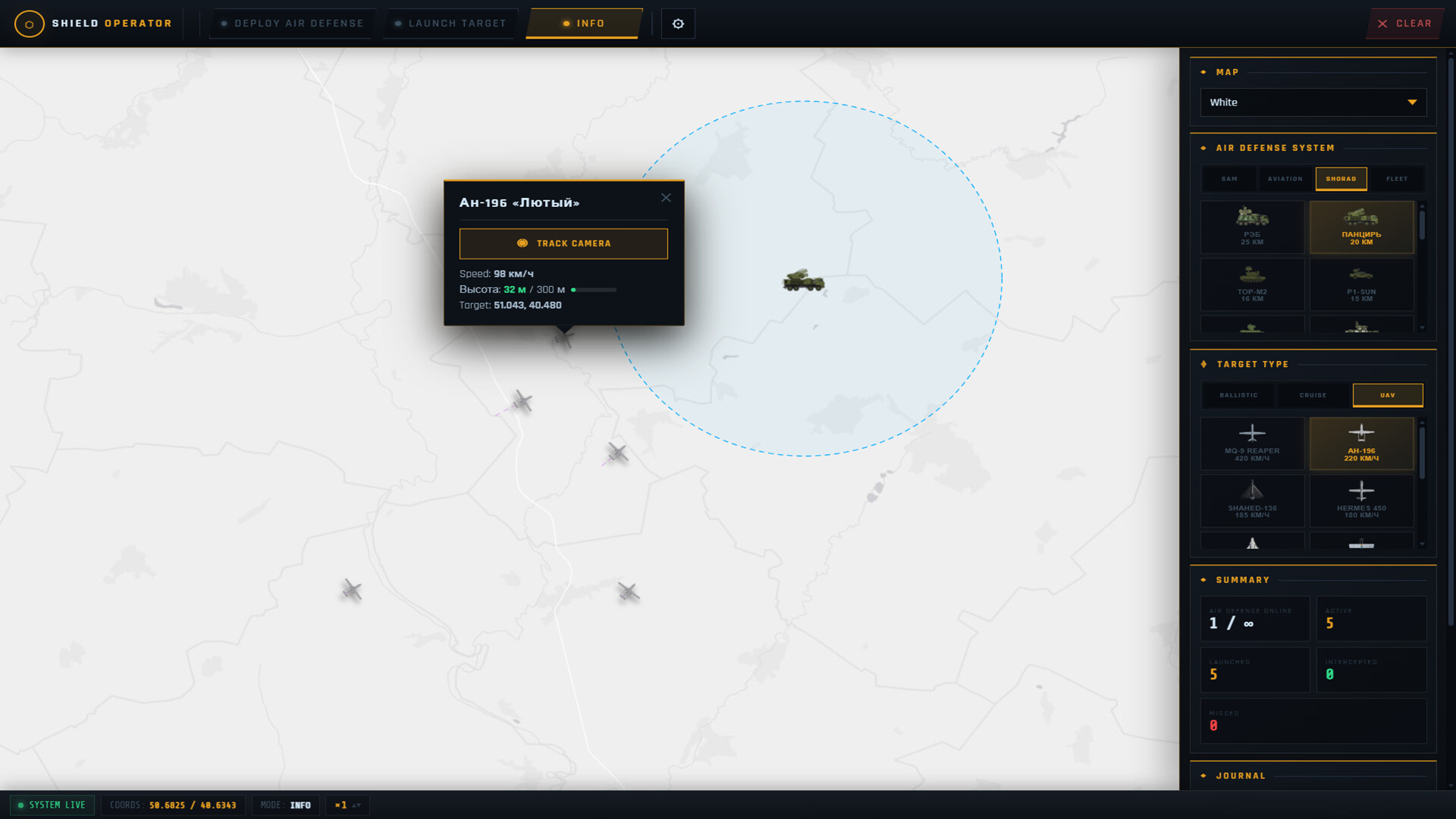
Task: Expand the Journal section header
Action: coord(1313,776)
